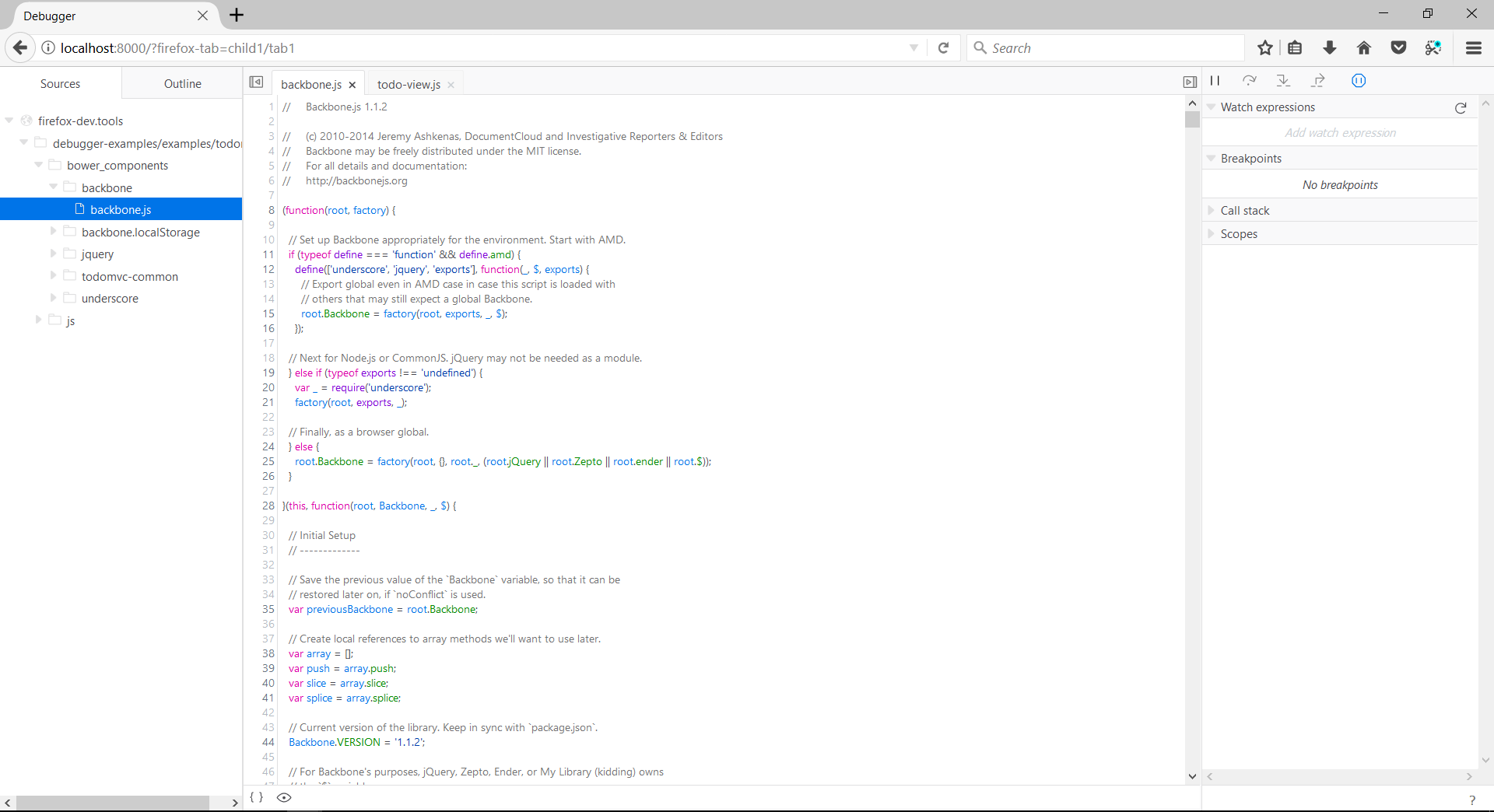Expand the backbone.localStorage folder
Screen dimensions: 1494x812
click(54, 231)
